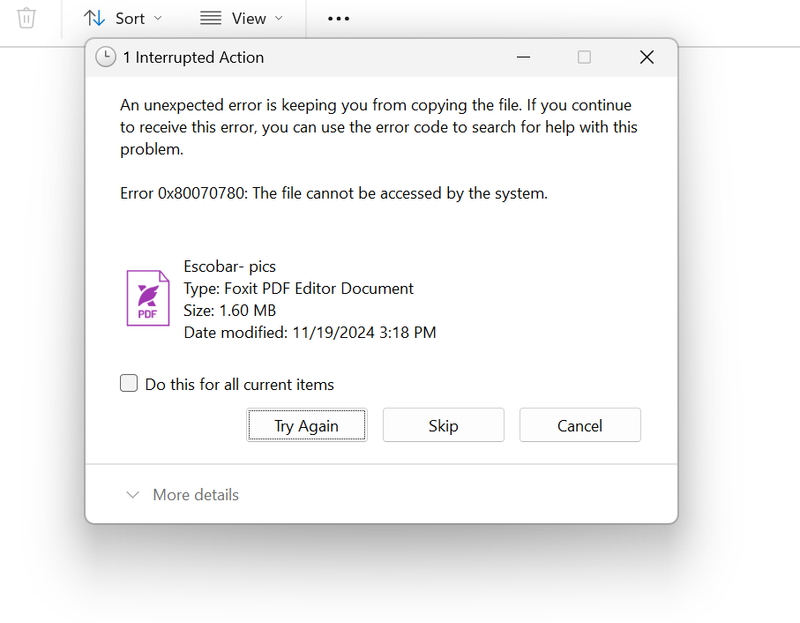Click the clock icon in dialog title
Image resolution: width=800 pixels, height=623 pixels.
tap(105, 57)
